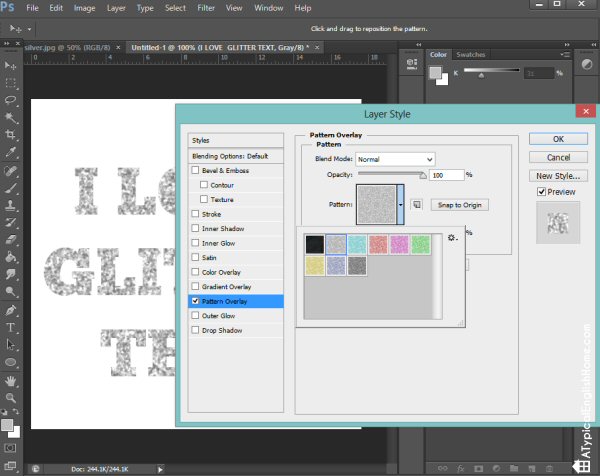
Task: Adjust the Opacity slider handle
Action: click(423, 175)
